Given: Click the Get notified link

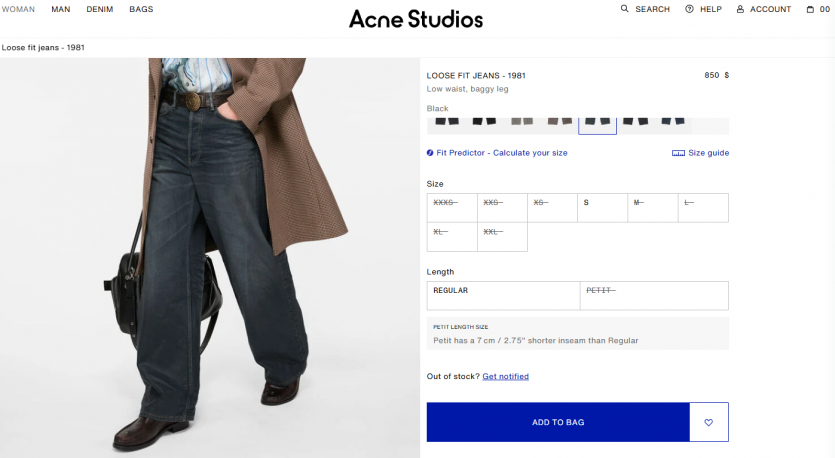Looking at the screenshot, I should (505, 376).
